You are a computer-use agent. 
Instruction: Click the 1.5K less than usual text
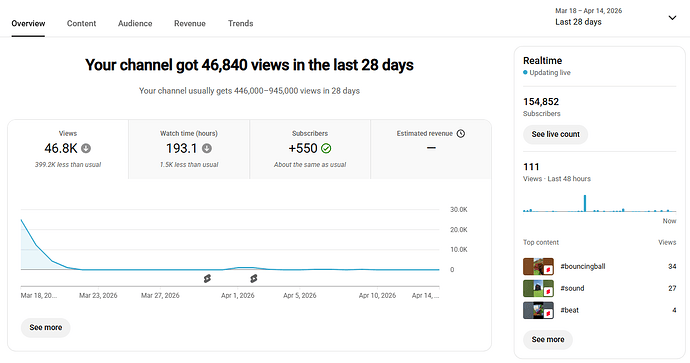pyautogui.click(x=189, y=165)
